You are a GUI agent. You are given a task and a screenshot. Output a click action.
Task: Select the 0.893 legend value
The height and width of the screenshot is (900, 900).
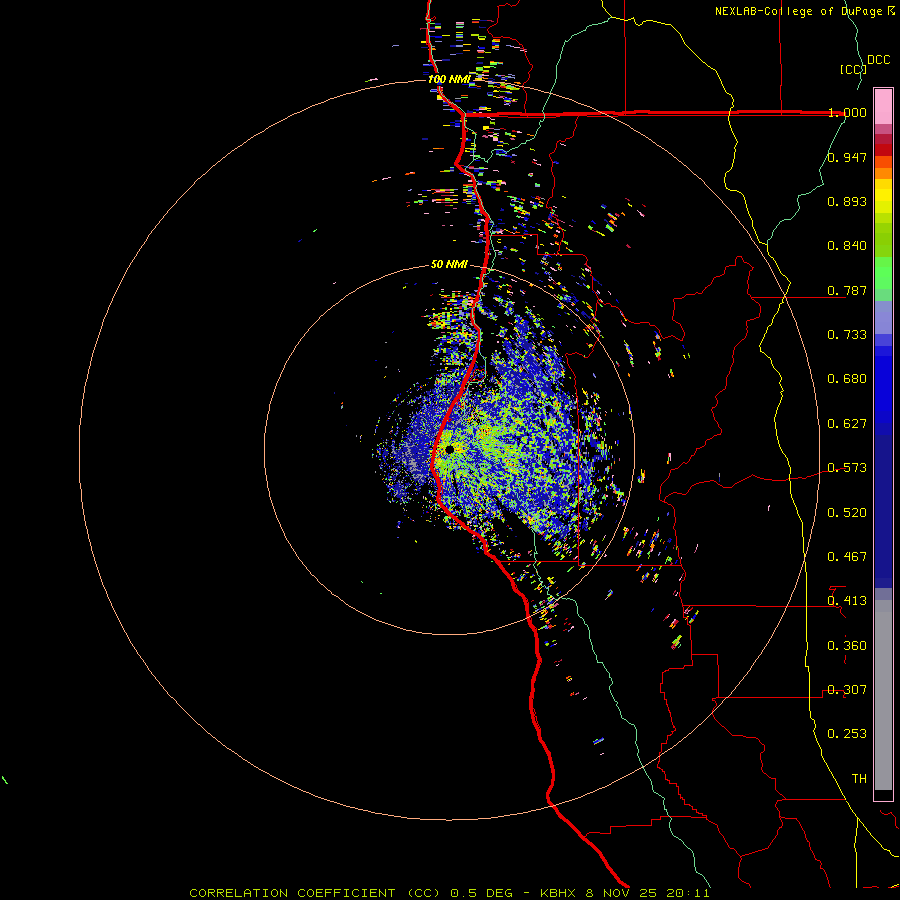[847, 201]
